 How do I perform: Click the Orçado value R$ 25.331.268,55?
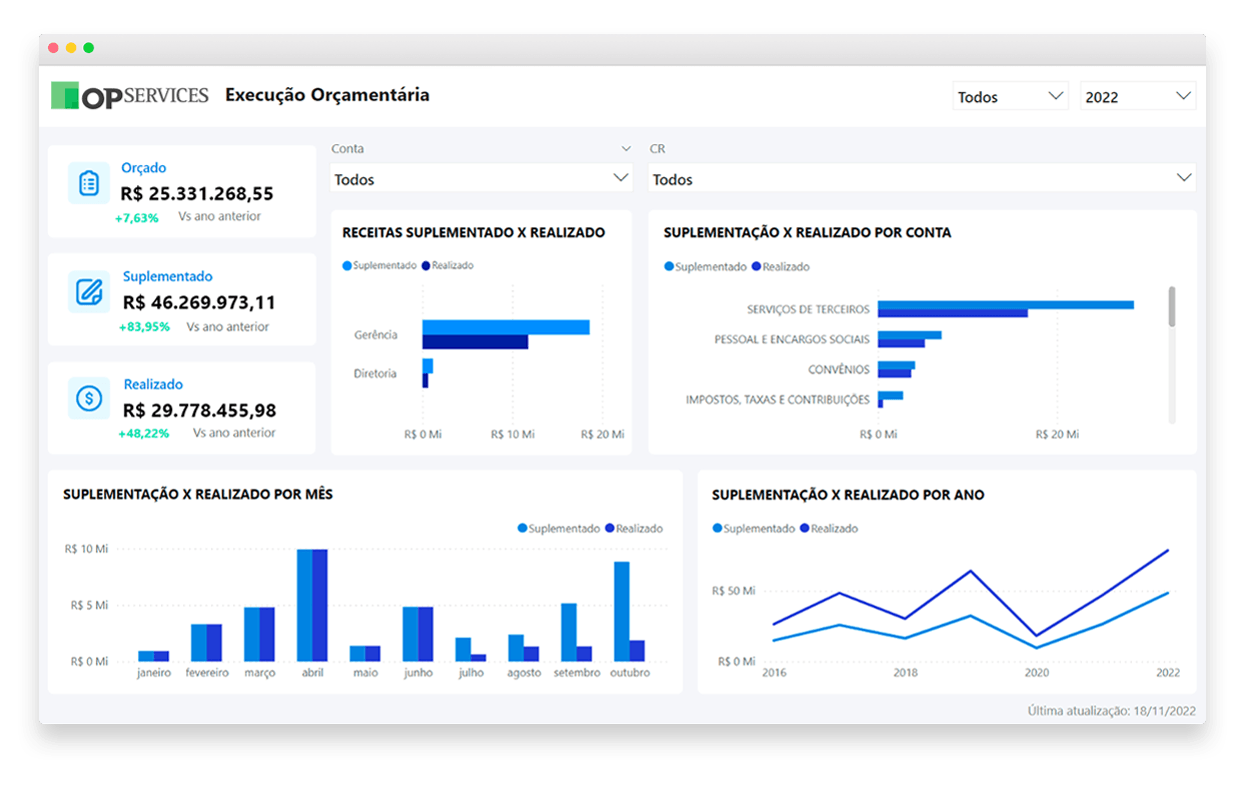point(197,194)
